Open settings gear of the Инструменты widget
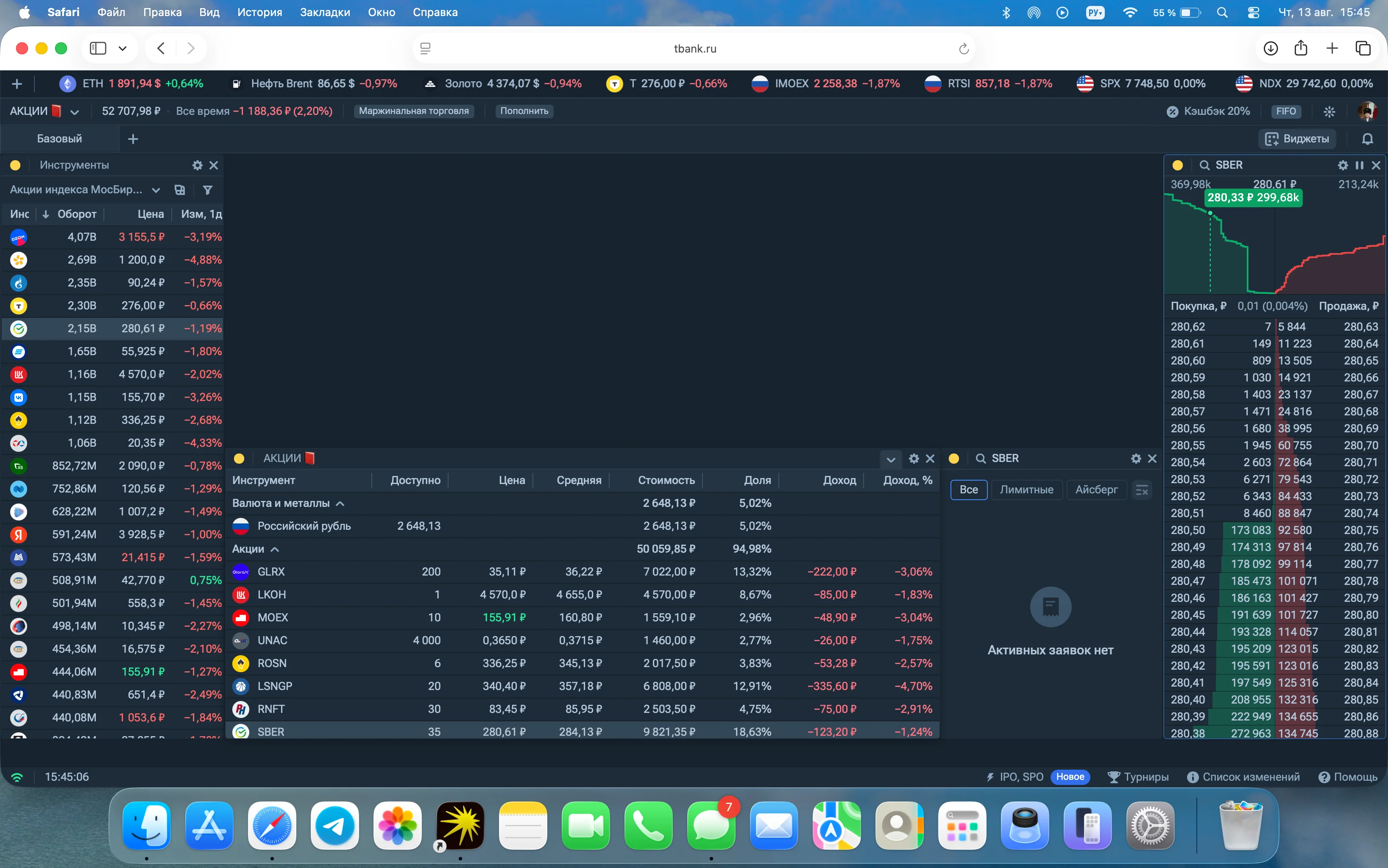 [198, 165]
